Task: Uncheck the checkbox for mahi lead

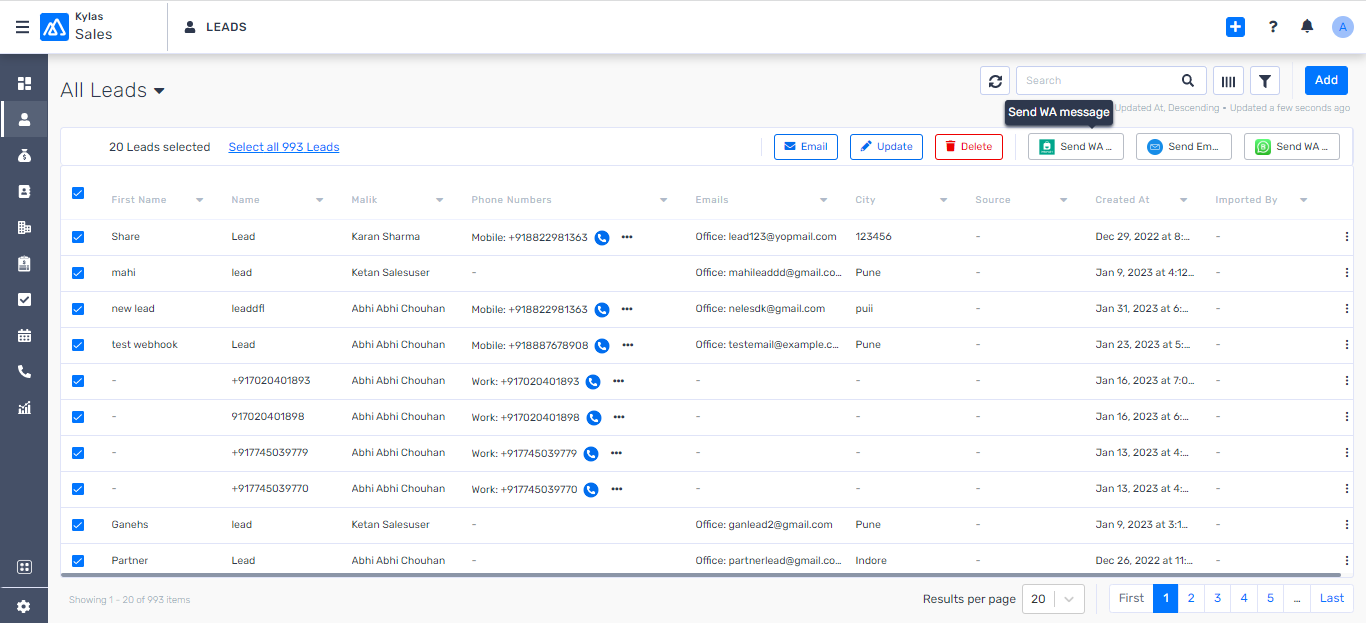Action: click(78, 273)
